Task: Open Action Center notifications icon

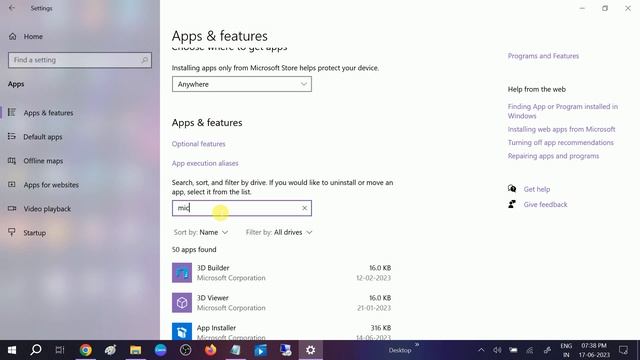Action: tap(623, 350)
